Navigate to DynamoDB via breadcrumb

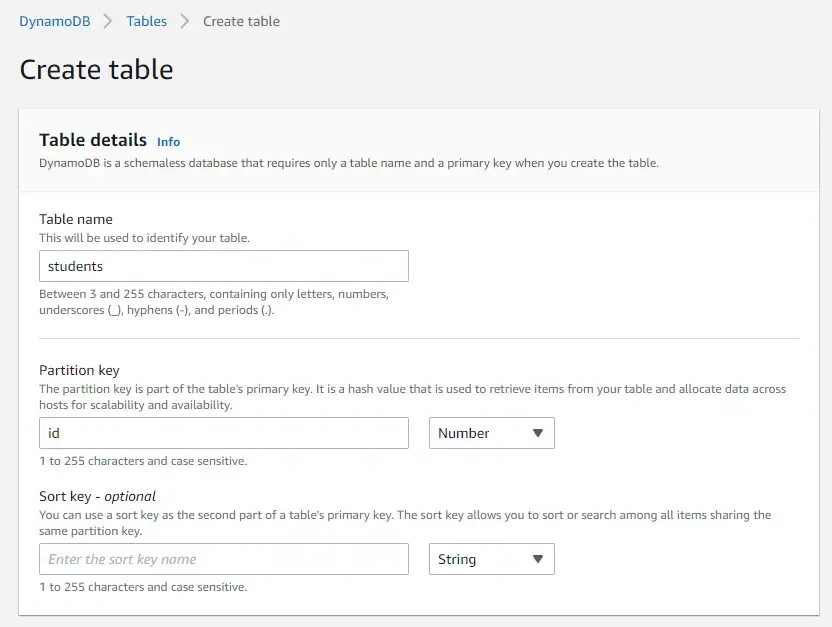tap(54, 20)
